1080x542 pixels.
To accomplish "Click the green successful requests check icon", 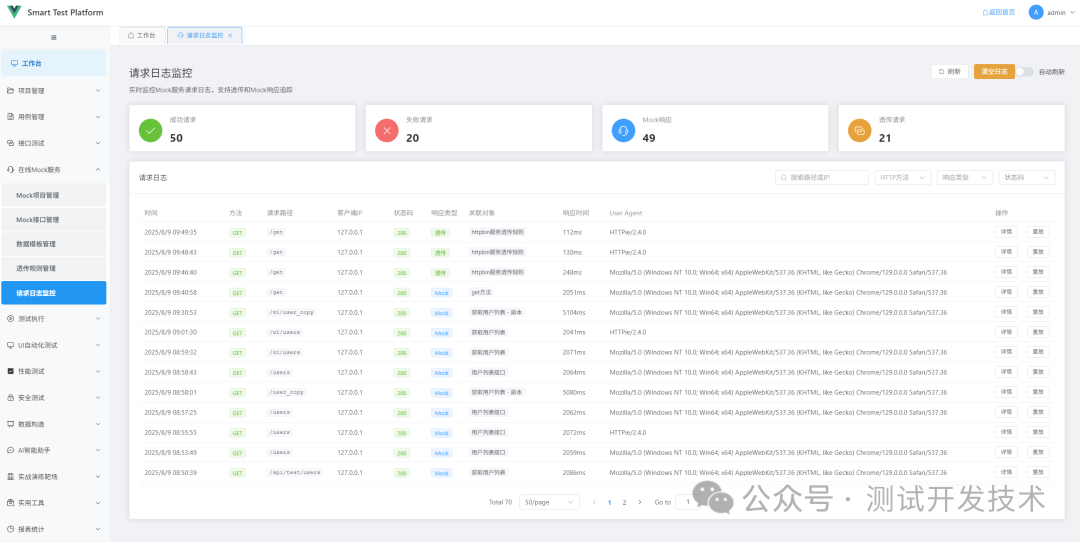I will (150, 129).
